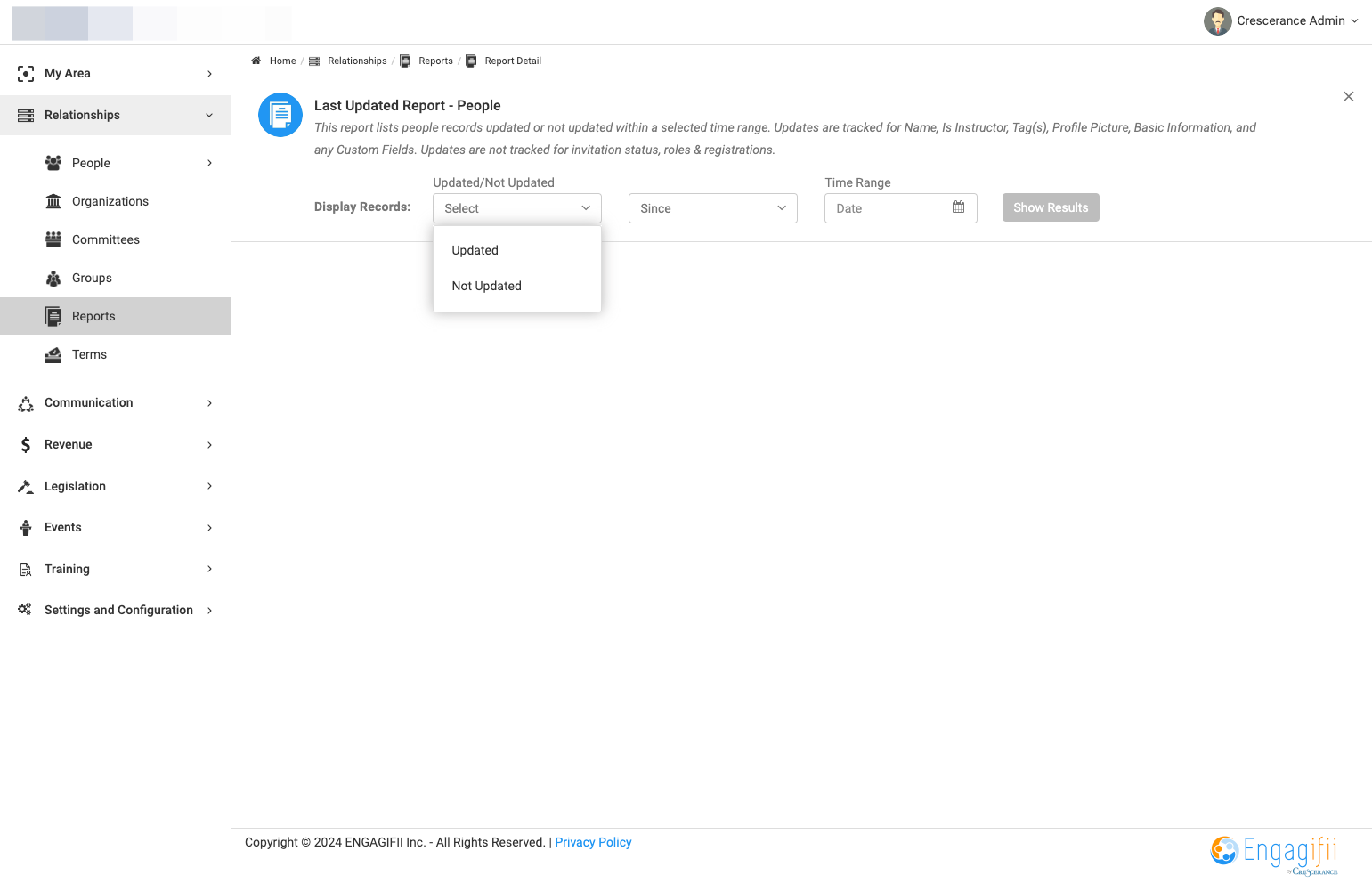Collapse the Updated/Not Updated Select dropdown
The height and width of the screenshot is (883, 1372).
click(516, 208)
